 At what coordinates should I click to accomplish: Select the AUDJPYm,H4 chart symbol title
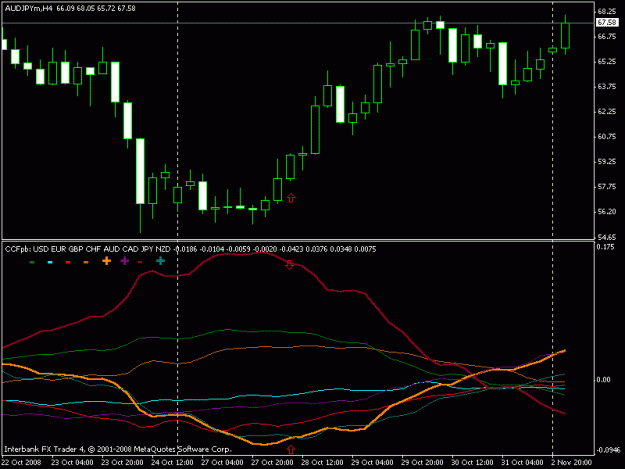pyautogui.click(x=28, y=8)
